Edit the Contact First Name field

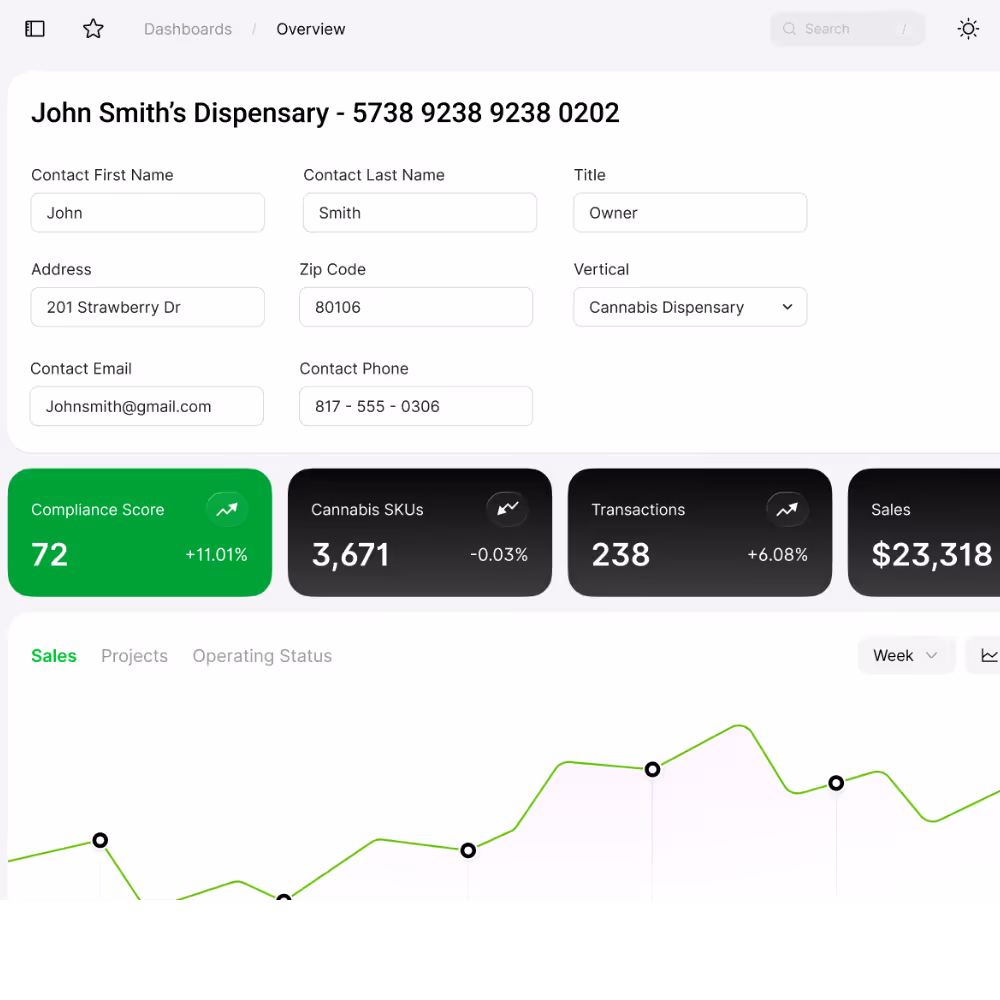tap(147, 212)
